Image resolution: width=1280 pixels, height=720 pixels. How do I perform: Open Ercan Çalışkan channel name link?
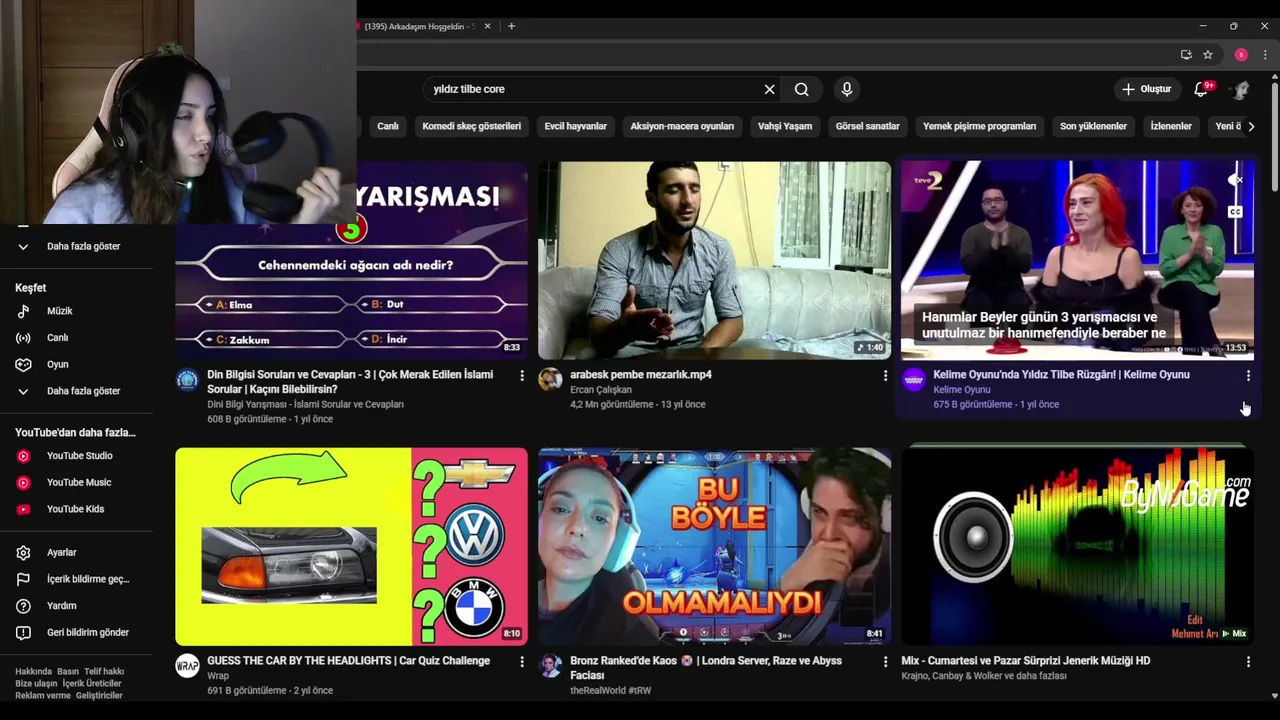pyautogui.click(x=601, y=390)
